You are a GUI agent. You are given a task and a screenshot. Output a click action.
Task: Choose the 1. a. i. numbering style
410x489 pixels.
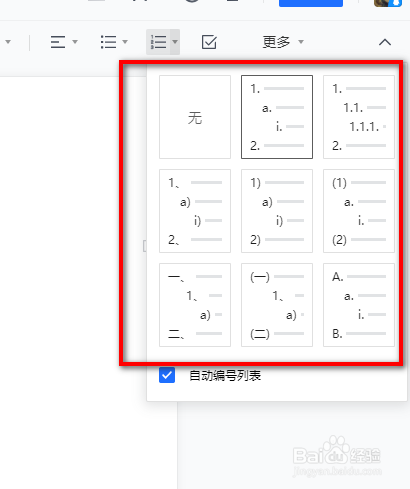point(277,117)
